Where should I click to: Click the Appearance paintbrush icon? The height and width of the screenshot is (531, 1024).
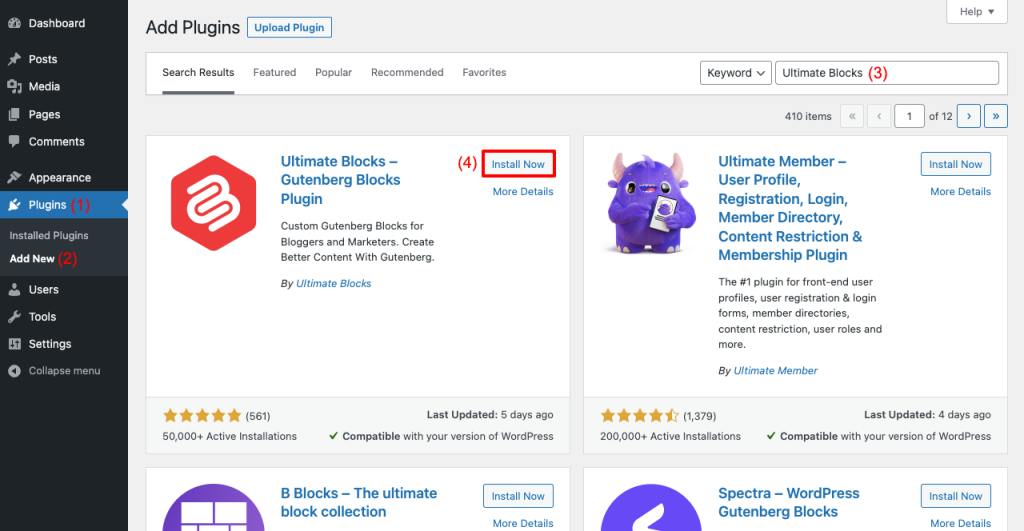(14, 178)
